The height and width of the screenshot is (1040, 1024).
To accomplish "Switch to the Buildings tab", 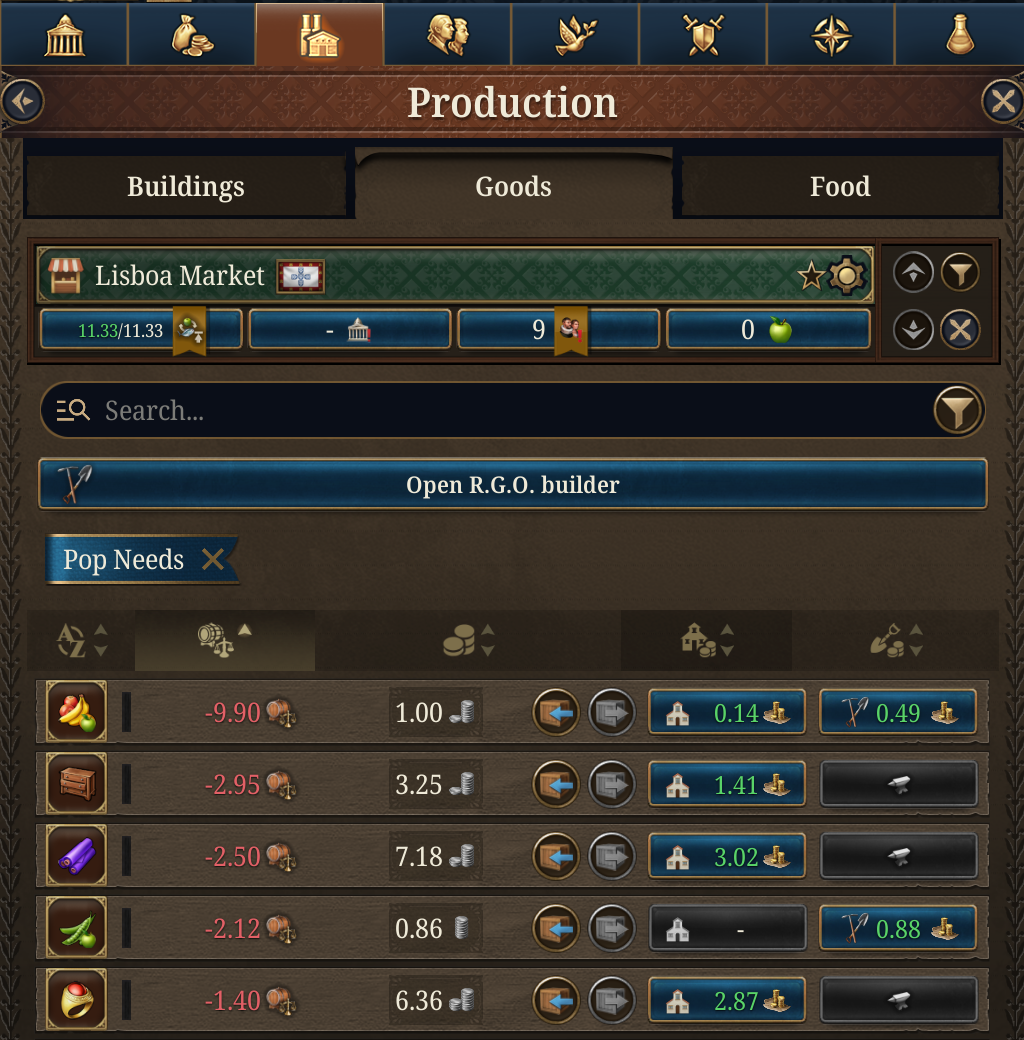I will pos(185,186).
